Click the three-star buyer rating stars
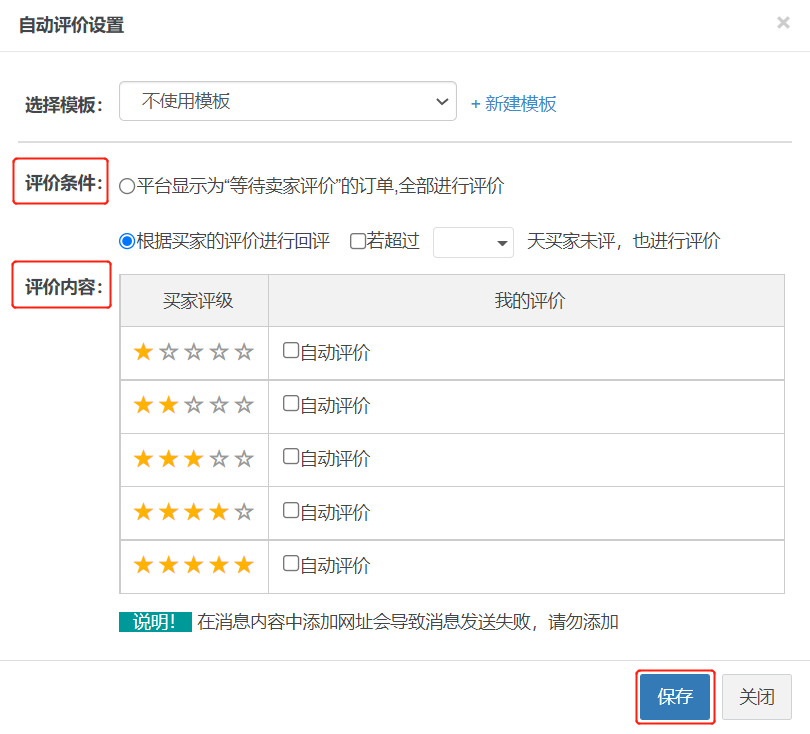Viewport: 810px width, 734px height. click(x=194, y=459)
